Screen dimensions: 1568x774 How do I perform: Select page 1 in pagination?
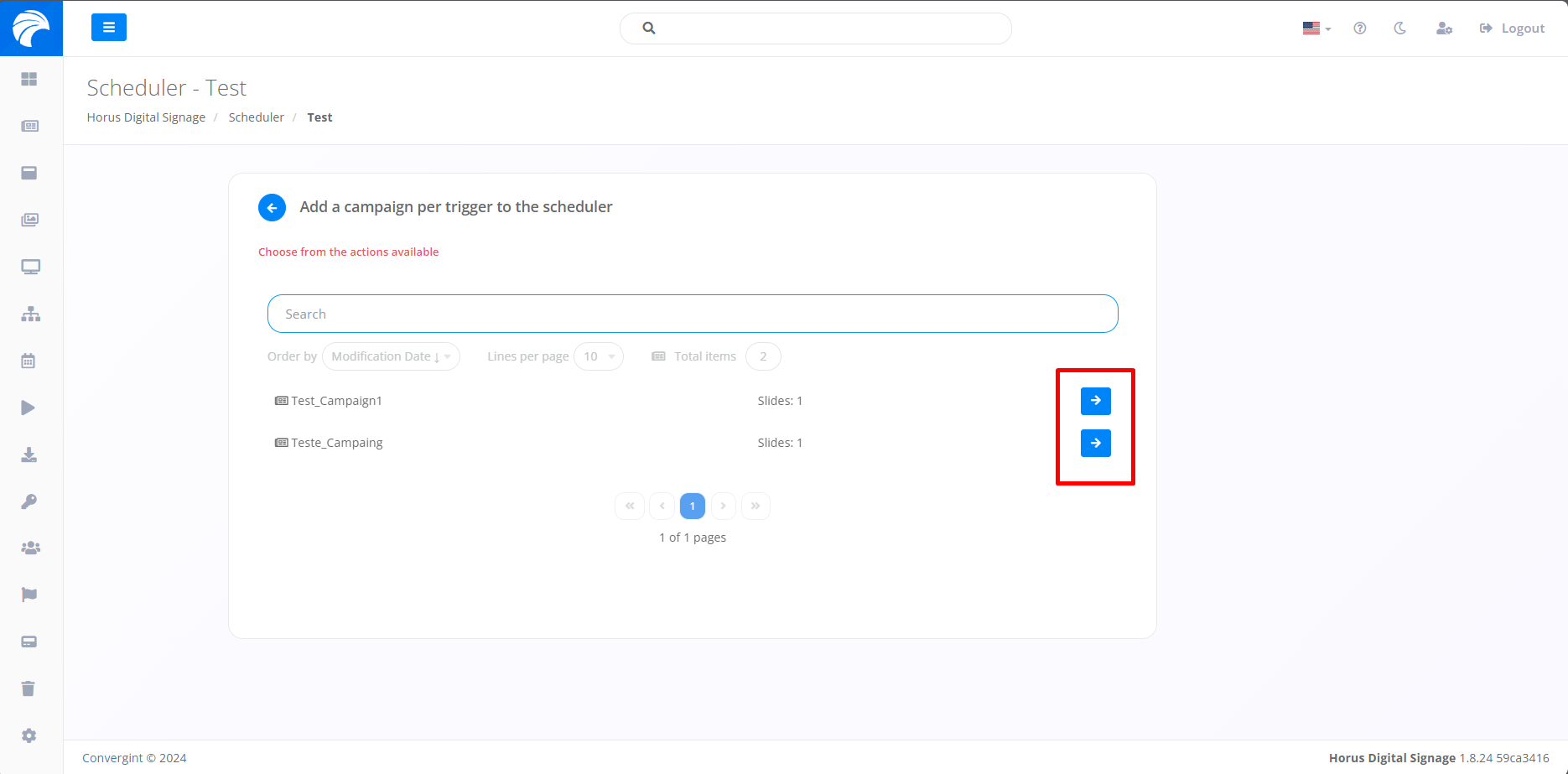tap(692, 506)
